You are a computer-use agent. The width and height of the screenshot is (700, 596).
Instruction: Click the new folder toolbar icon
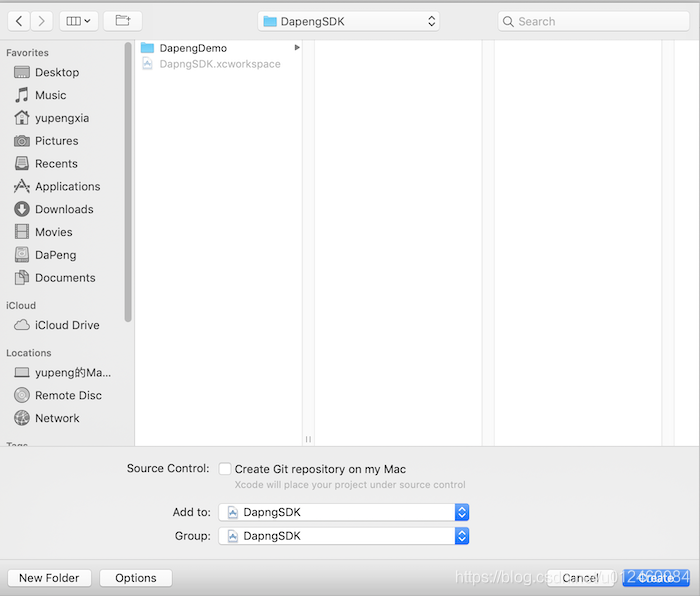point(123,21)
